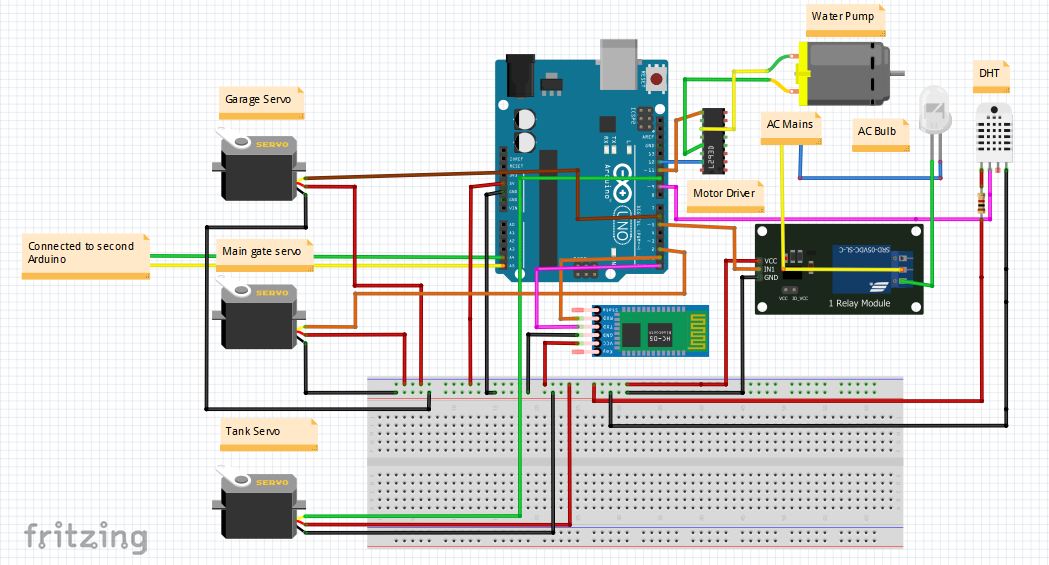Image resolution: width=1049 pixels, height=565 pixels.
Task: Select the 'Garage Servo' note label
Action: (x=262, y=103)
